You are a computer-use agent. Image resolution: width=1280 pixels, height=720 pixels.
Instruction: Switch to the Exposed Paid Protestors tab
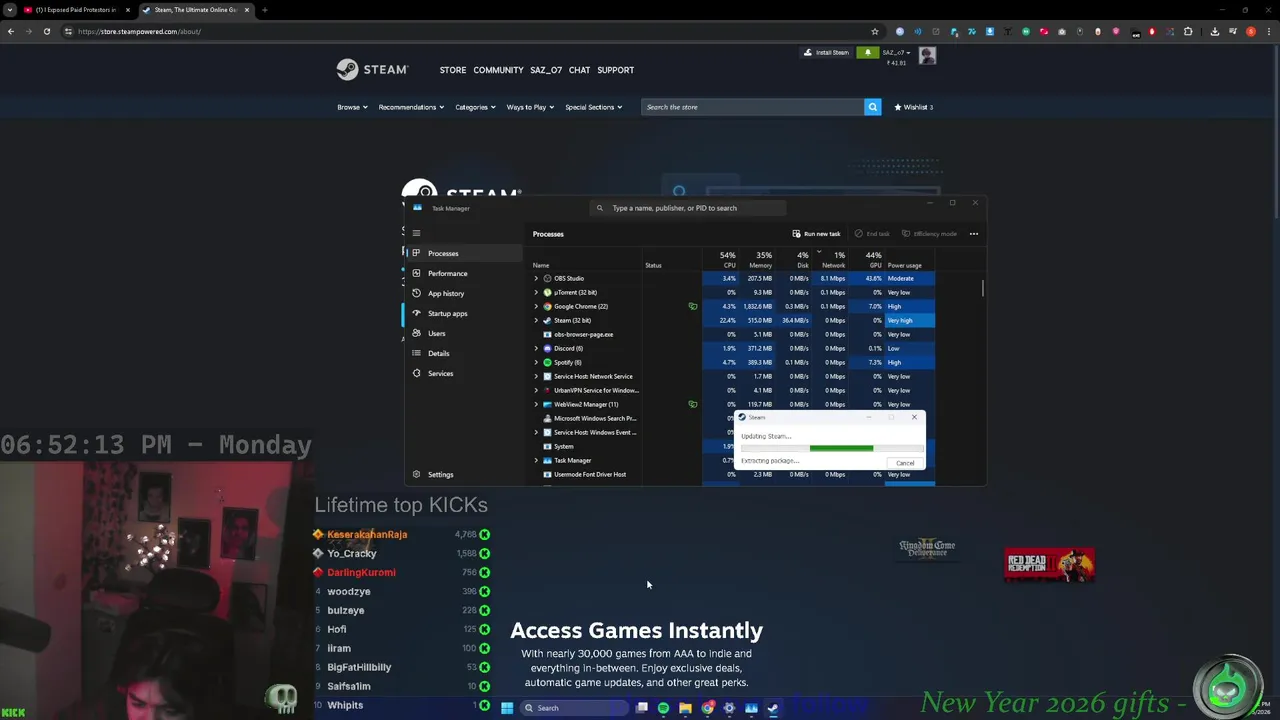coord(76,10)
